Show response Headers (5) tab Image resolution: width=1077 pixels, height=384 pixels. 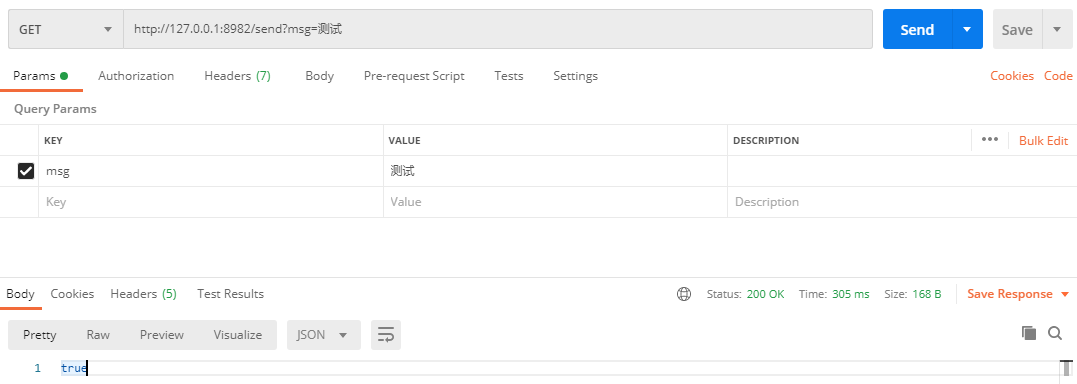(144, 294)
